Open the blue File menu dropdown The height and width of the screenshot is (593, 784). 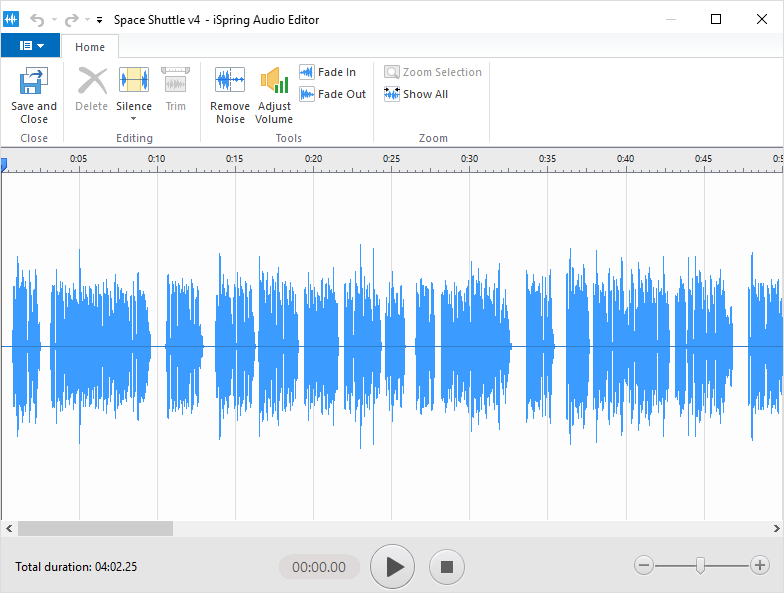point(30,46)
